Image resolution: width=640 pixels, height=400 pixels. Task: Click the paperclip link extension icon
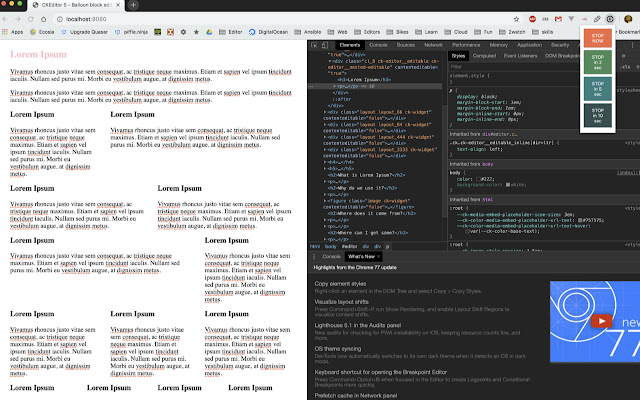click(x=597, y=19)
